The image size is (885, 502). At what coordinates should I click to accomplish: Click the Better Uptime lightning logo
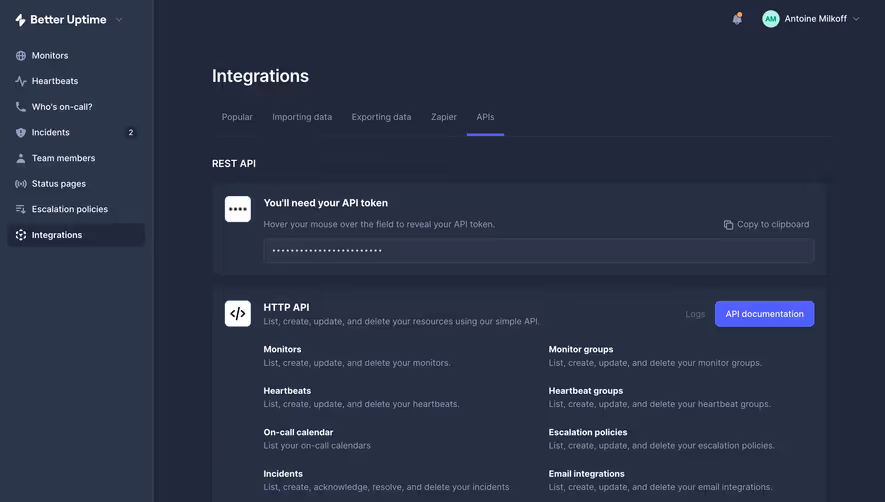(20, 20)
